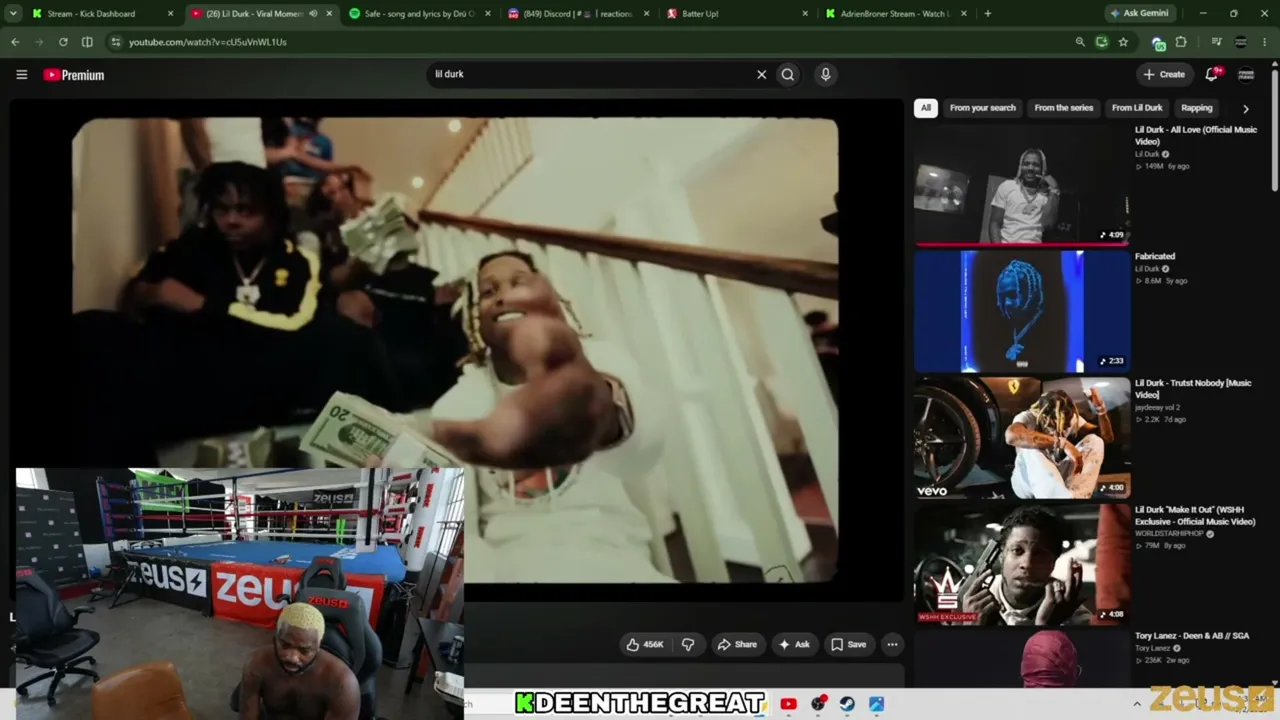This screenshot has height=720, width=1280.
Task: Select the 'From your search' chip
Action: 982,108
